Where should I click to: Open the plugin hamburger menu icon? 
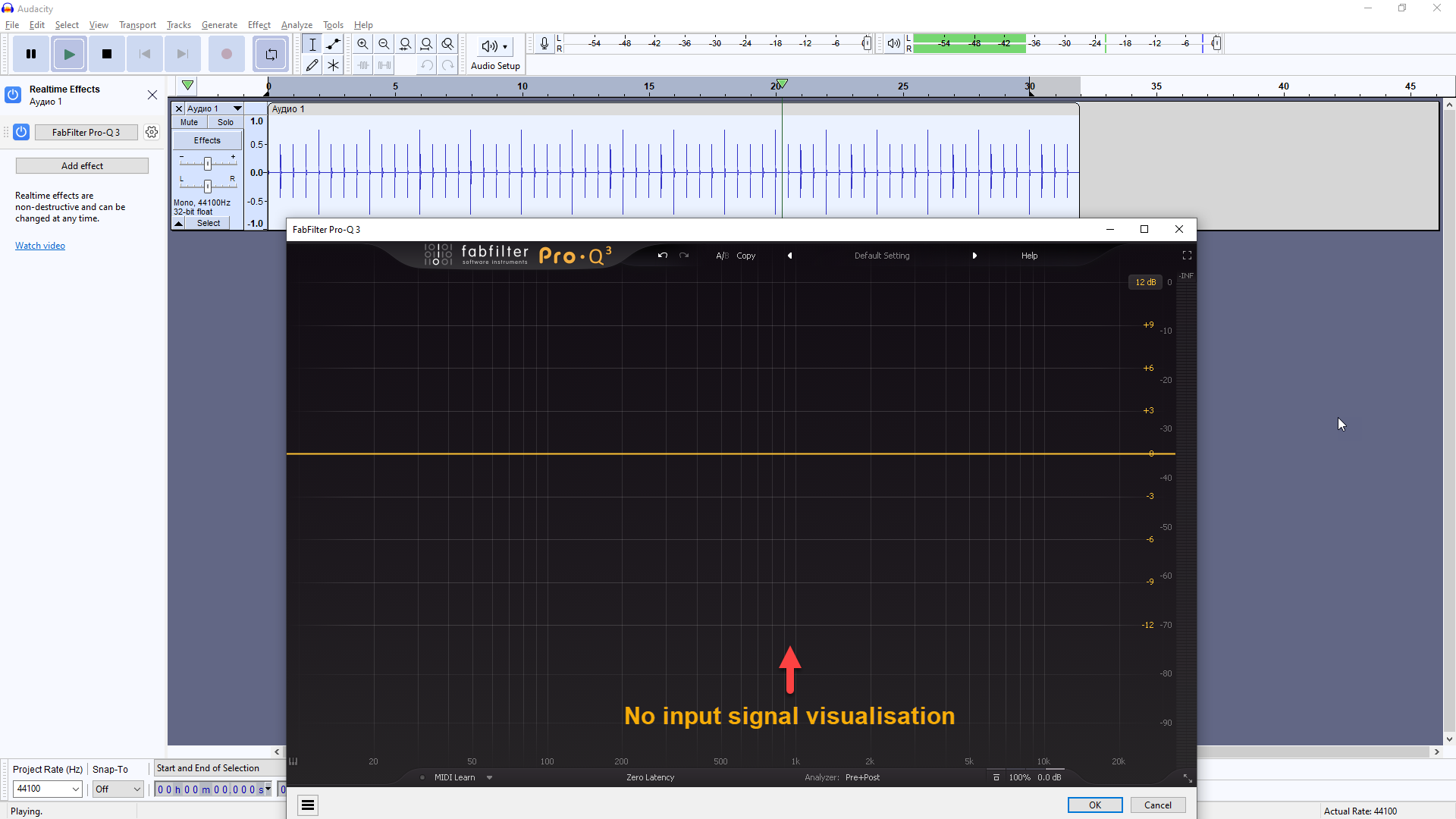307,805
